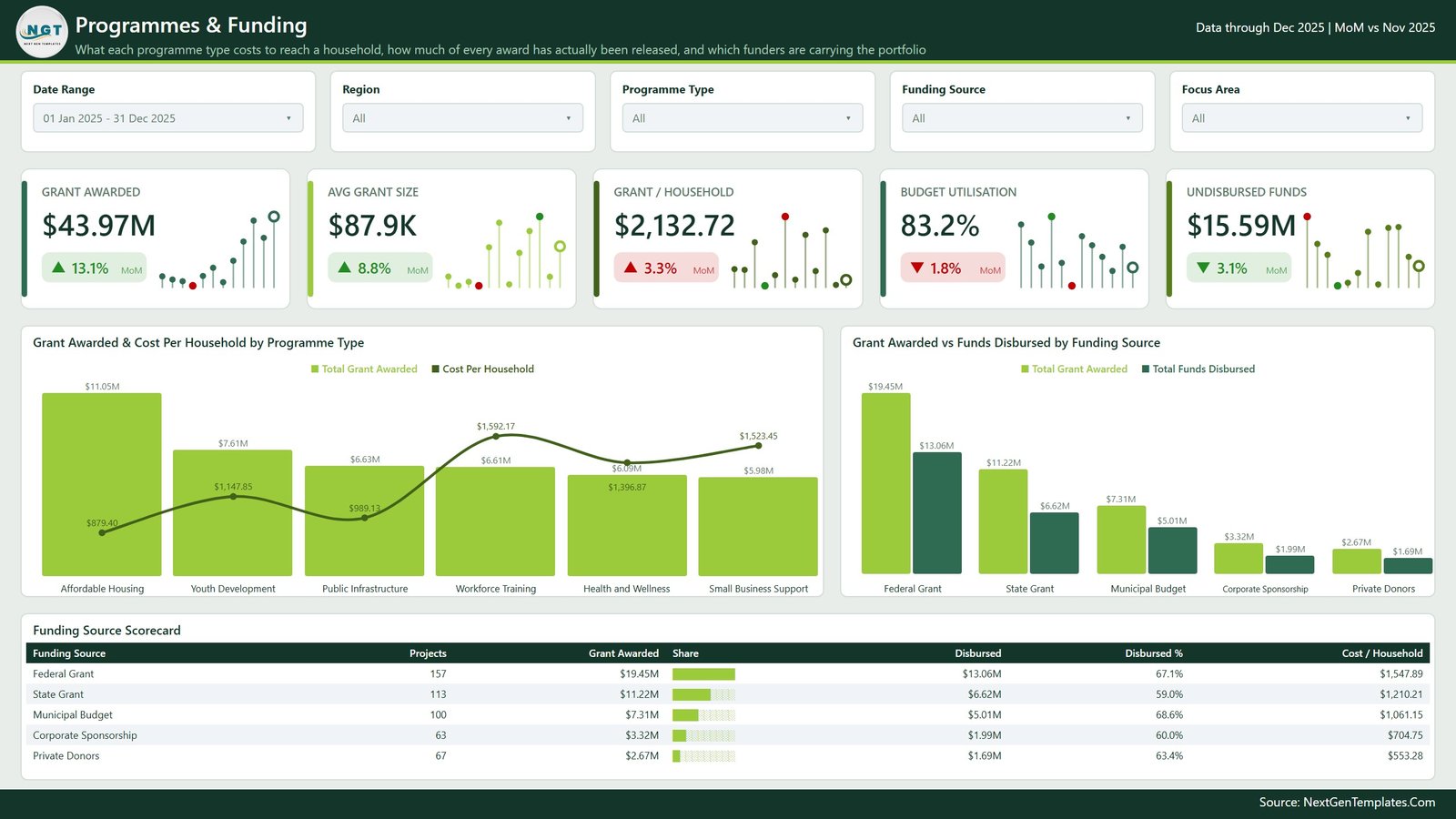The image size is (1456, 819).
Task: Click the red down arrow beside 1.8%
Action: pos(916,268)
